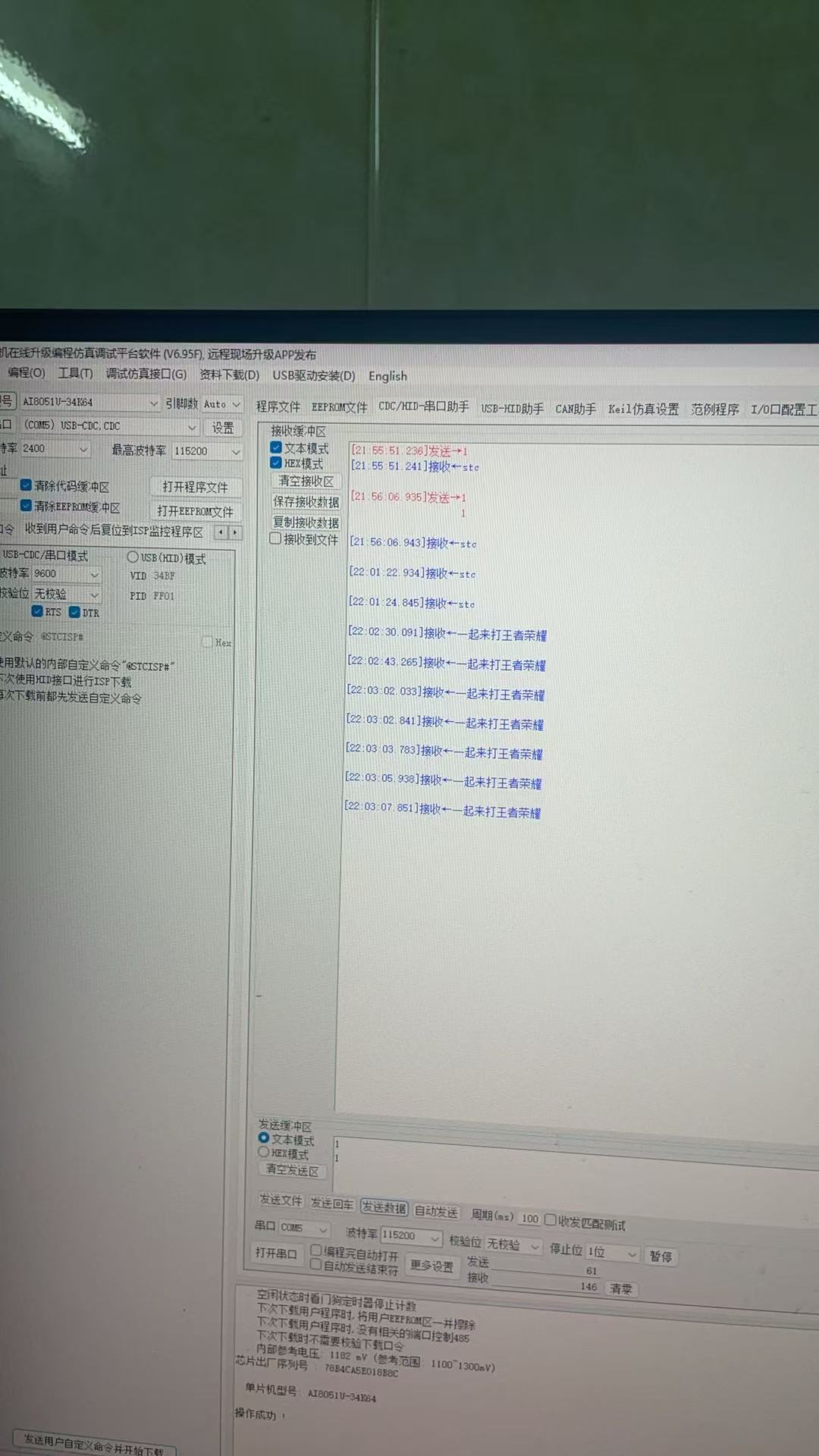Click the 清空发送区 button
This screenshot has height=1456, width=819.
[x=292, y=1171]
